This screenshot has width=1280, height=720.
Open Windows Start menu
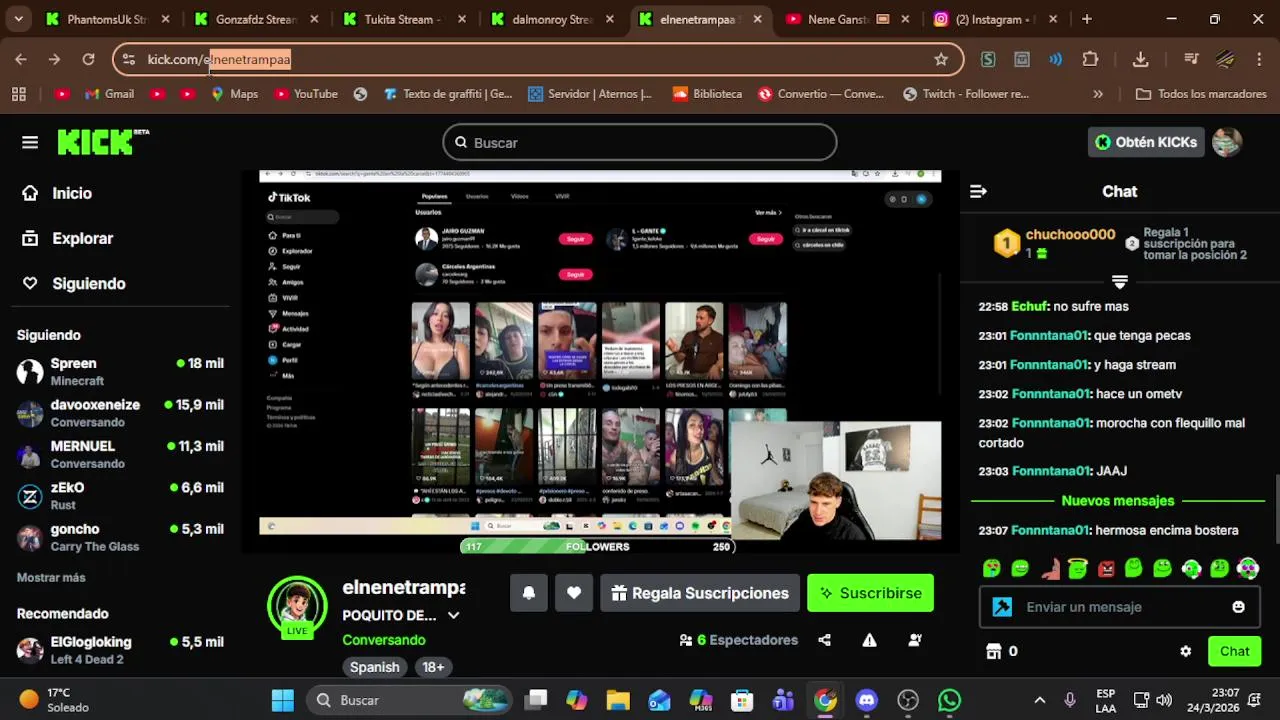[x=283, y=700]
